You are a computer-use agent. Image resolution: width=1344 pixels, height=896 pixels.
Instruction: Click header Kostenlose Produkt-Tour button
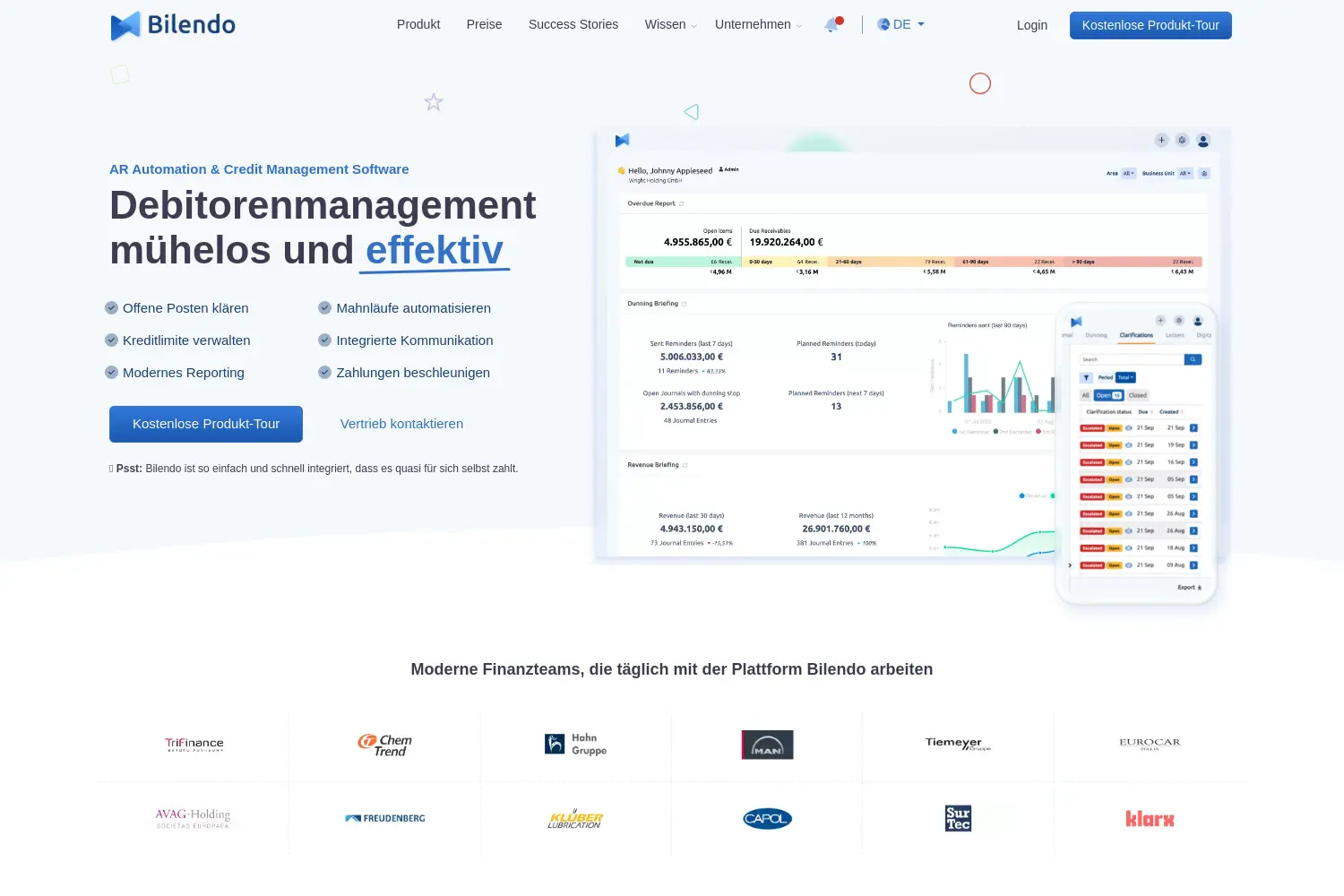click(1150, 25)
